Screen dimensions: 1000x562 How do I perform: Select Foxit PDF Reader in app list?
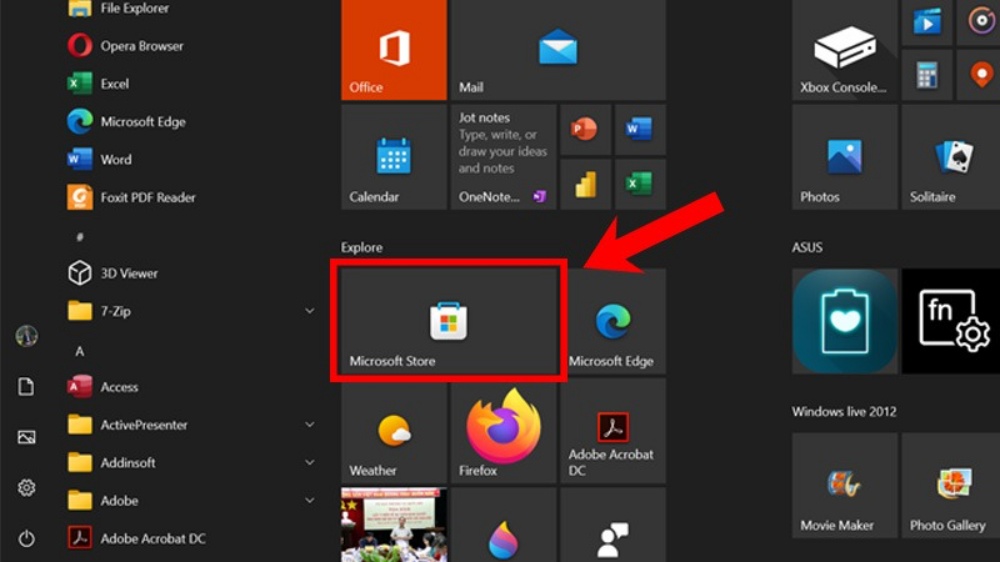click(x=147, y=198)
